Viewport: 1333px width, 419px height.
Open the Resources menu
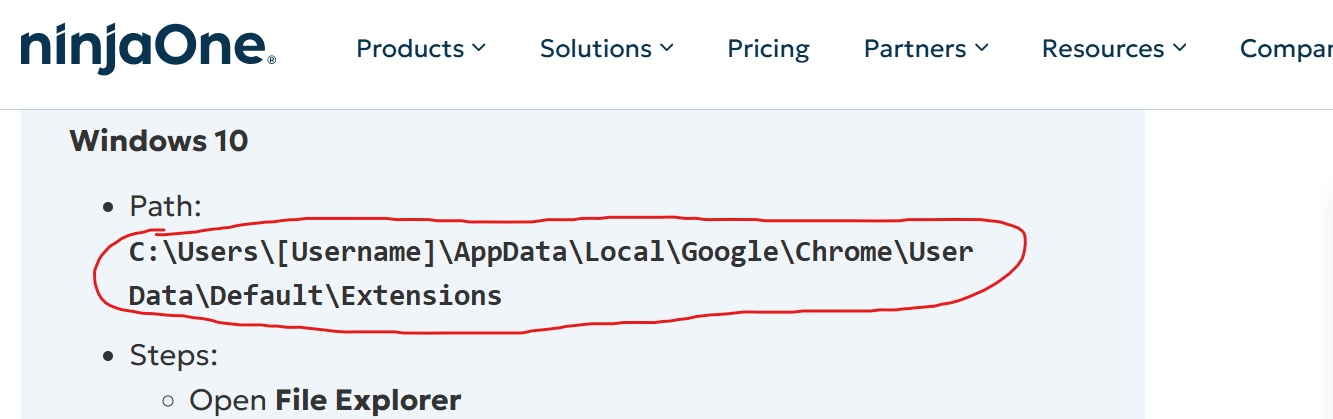tap(1114, 48)
